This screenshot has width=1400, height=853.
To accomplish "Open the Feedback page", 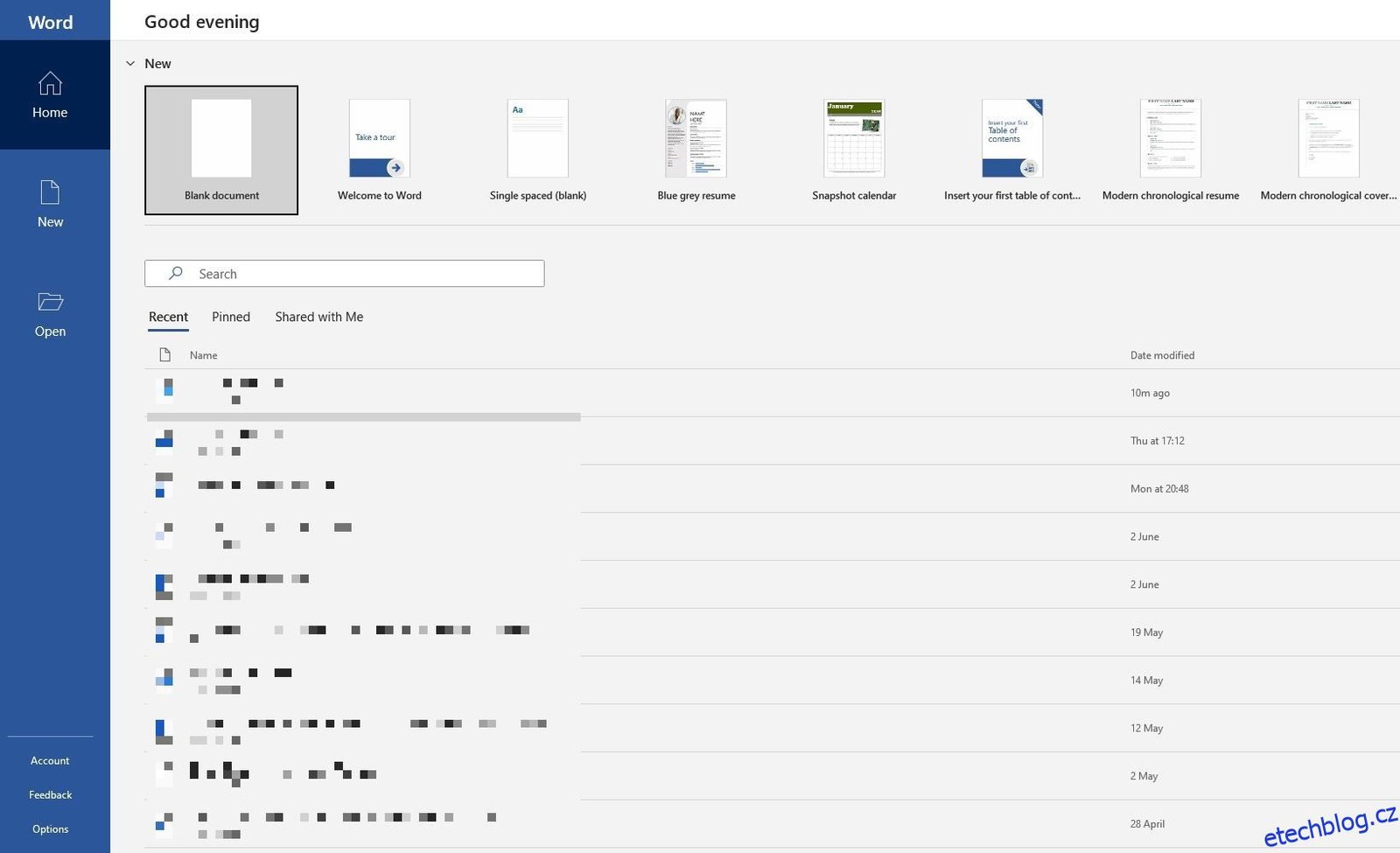I will click(50, 794).
